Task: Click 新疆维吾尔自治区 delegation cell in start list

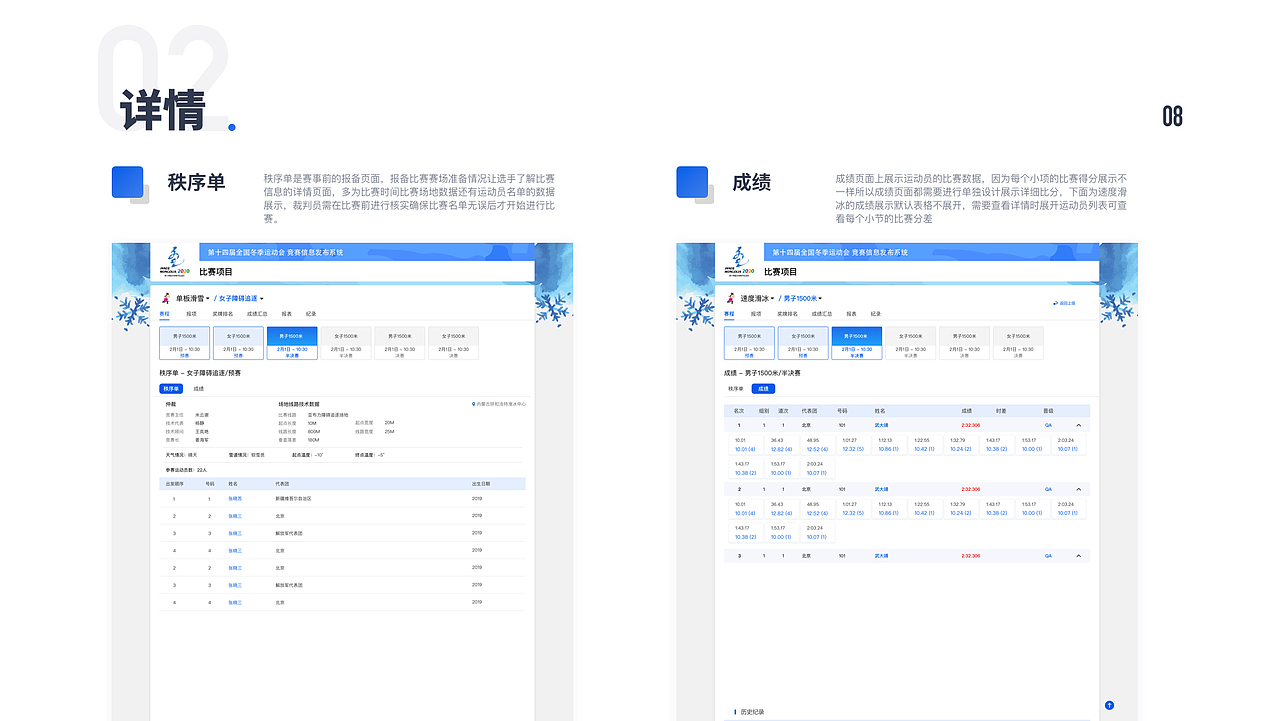Action: 294,498
